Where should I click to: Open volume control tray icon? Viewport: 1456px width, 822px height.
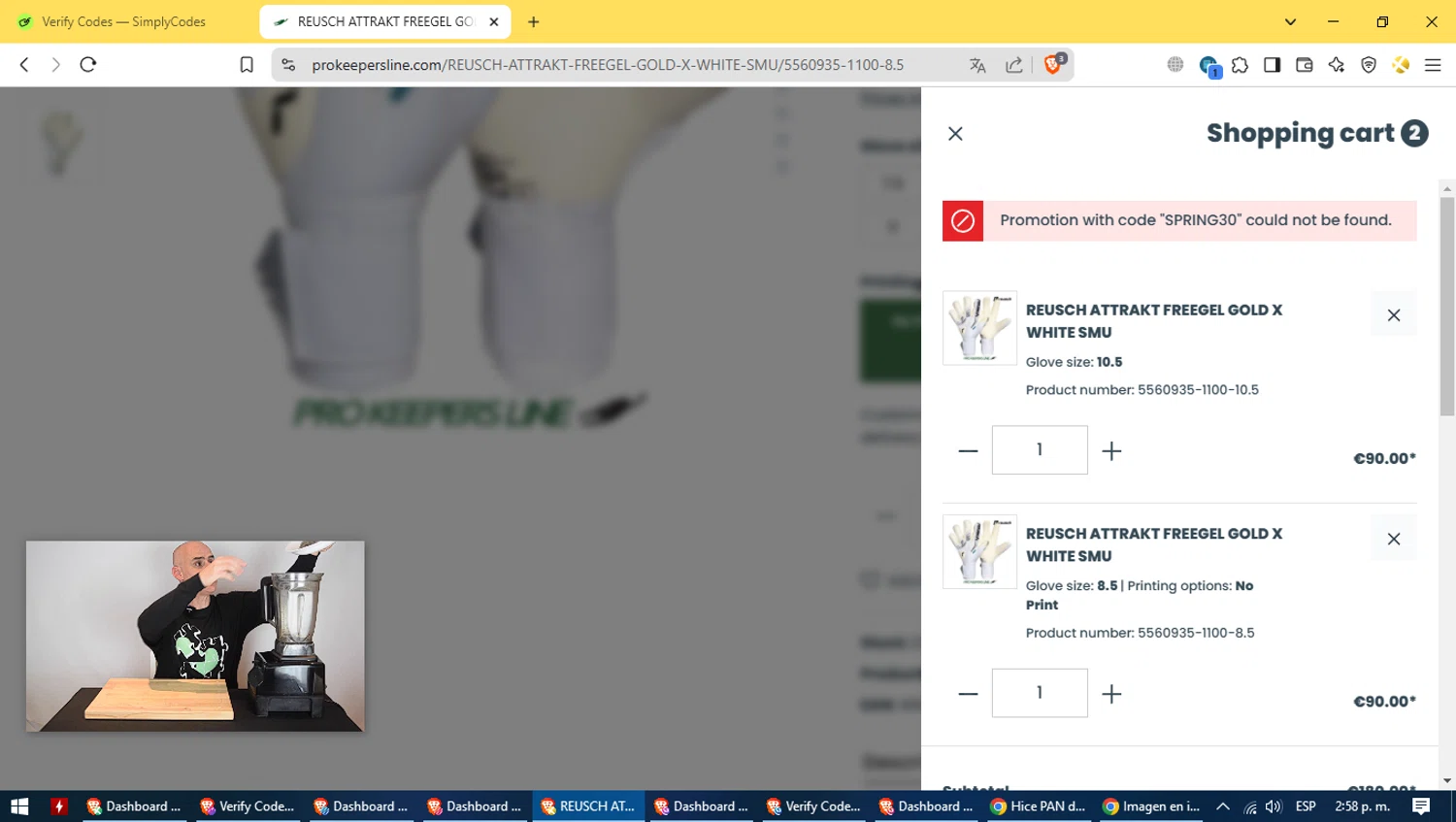click(1274, 806)
